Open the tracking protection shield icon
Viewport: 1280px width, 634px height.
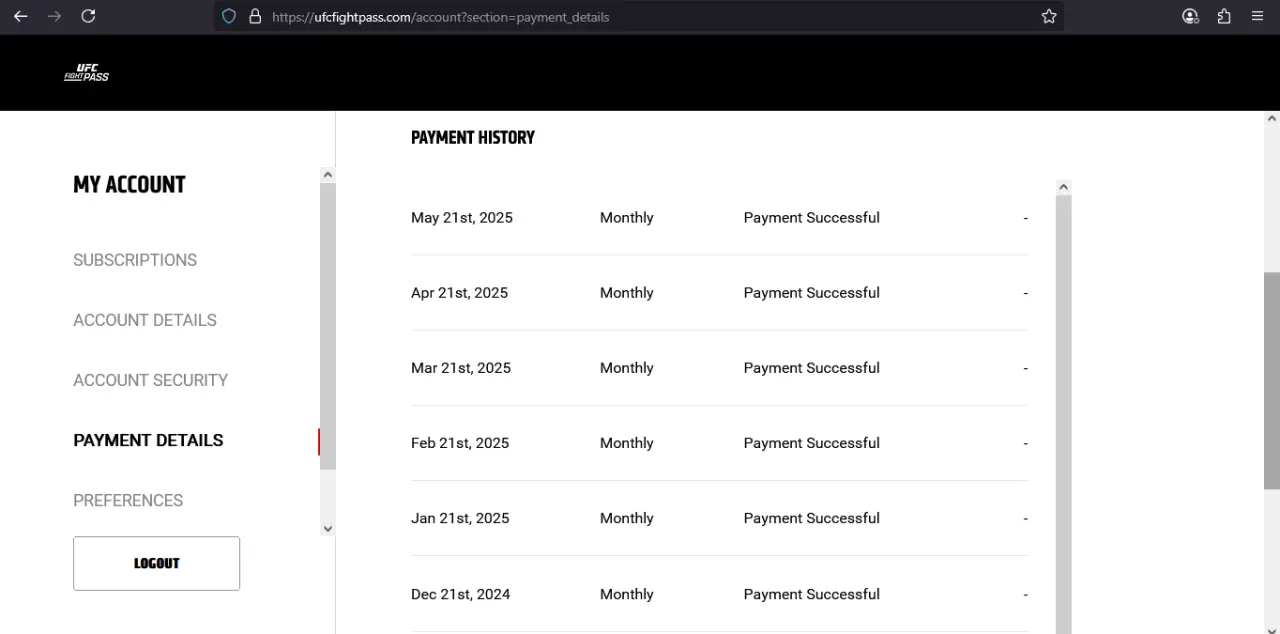click(x=229, y=16)
